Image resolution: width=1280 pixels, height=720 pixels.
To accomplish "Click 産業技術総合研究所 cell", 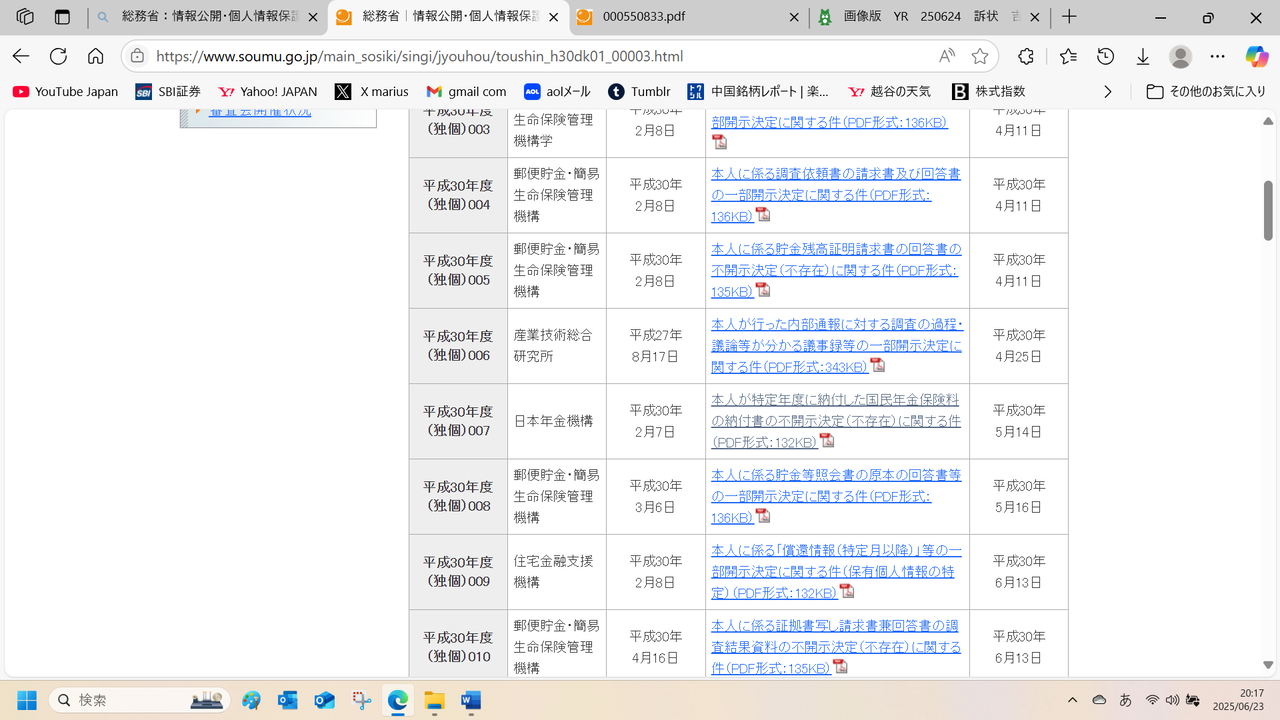I will (x=557, y=346).
